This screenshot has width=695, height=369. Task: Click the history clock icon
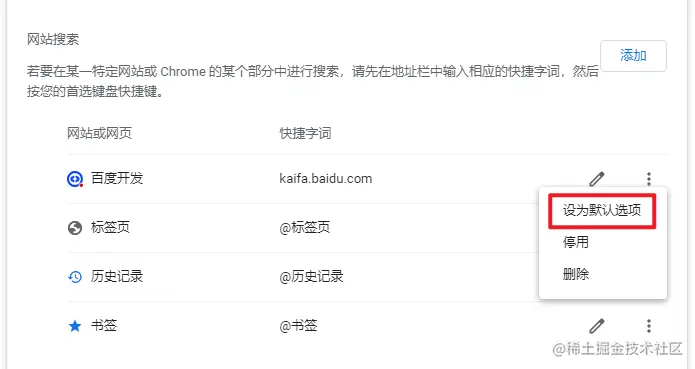(x=75, y=277)
